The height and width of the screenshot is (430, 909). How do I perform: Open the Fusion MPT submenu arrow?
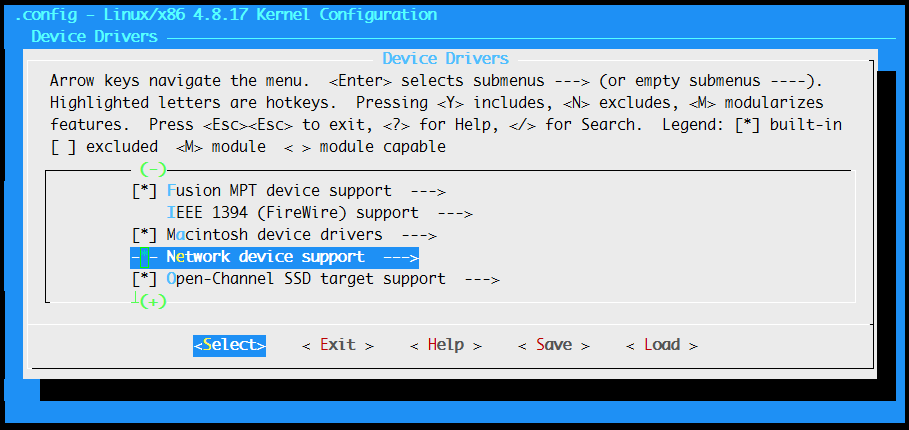click(x=425, y=191)
